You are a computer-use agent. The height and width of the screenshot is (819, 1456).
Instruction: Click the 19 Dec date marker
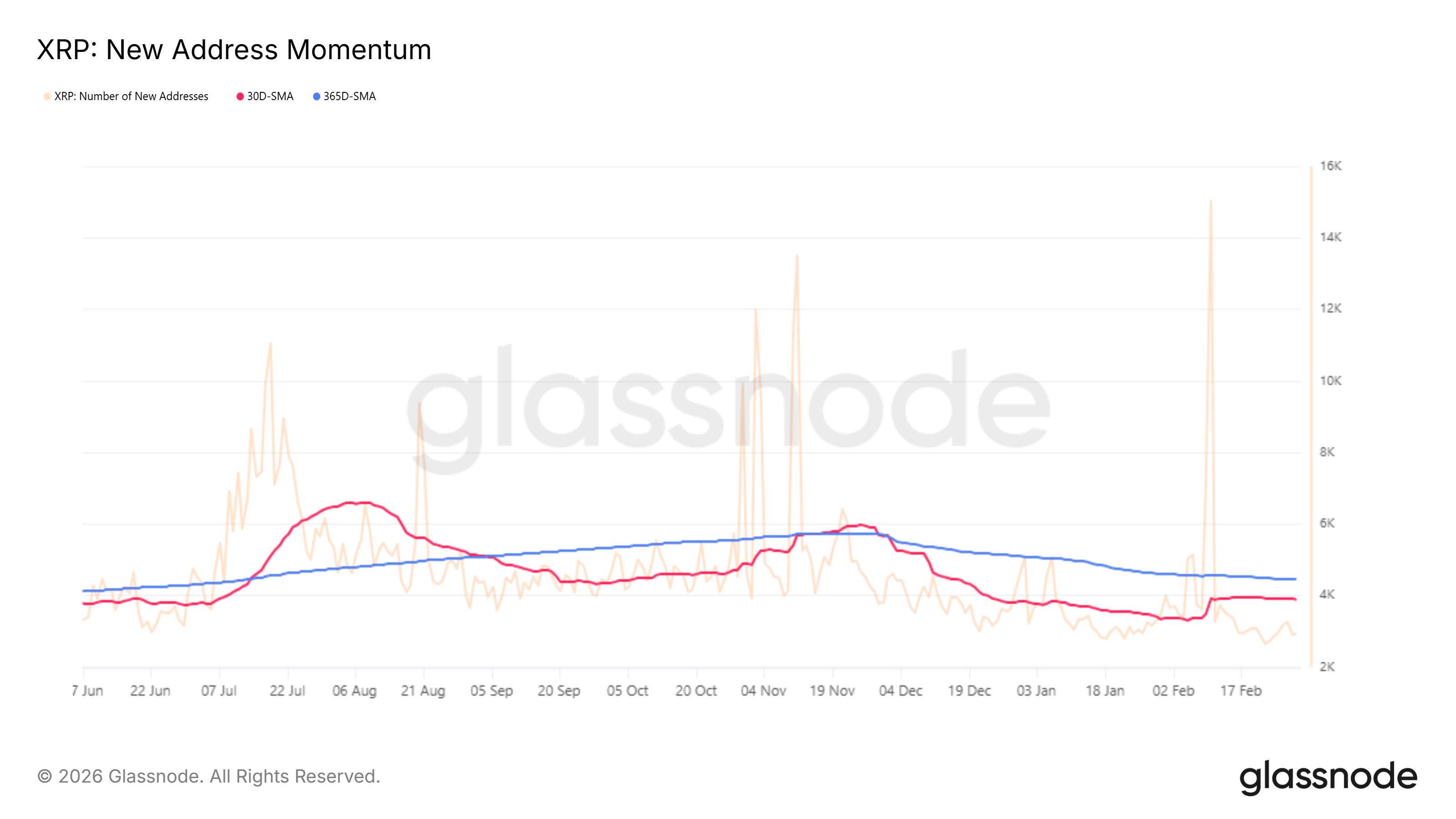pos(969,691)
